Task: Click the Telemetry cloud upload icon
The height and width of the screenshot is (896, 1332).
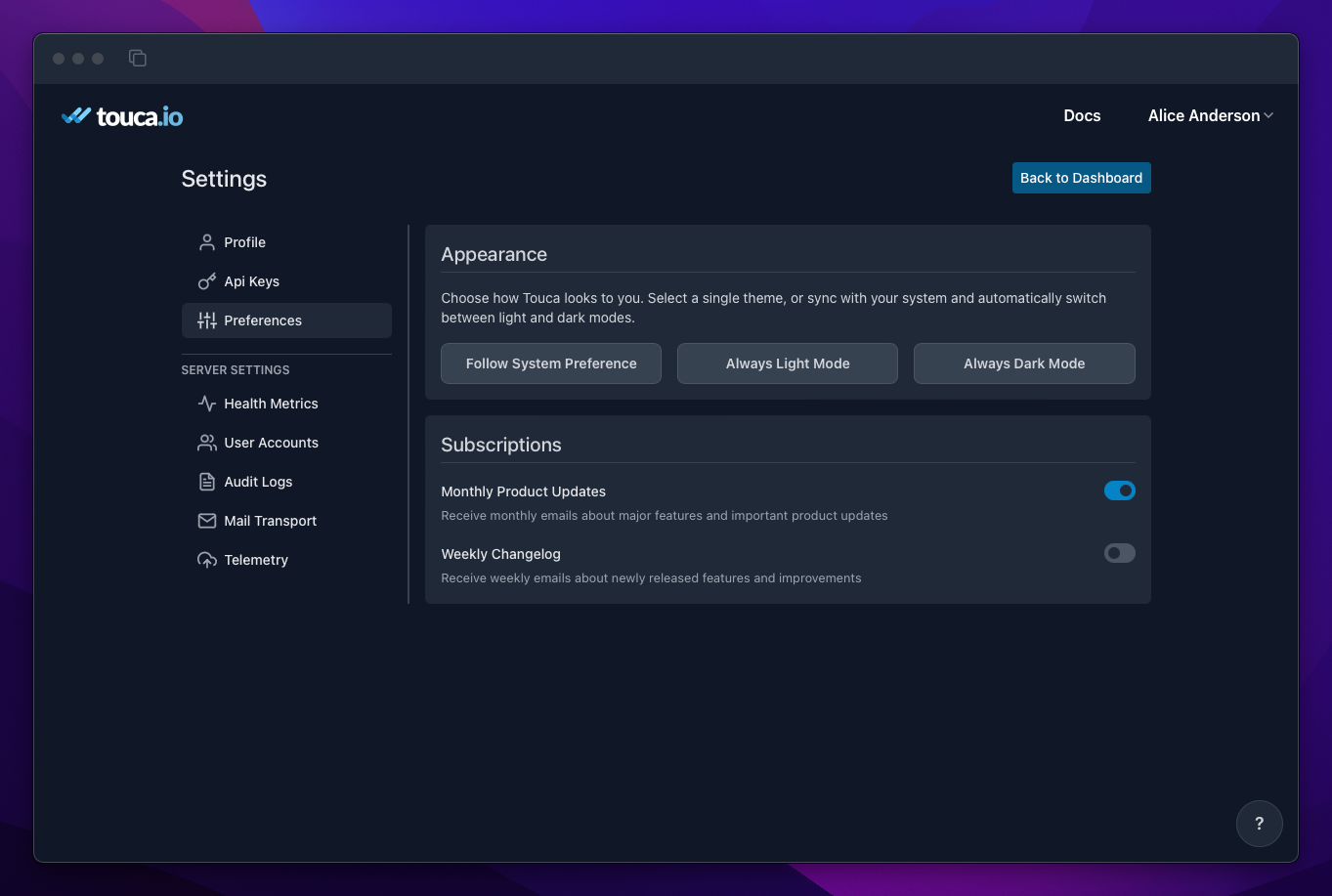Action: click(x=207, y=560)
